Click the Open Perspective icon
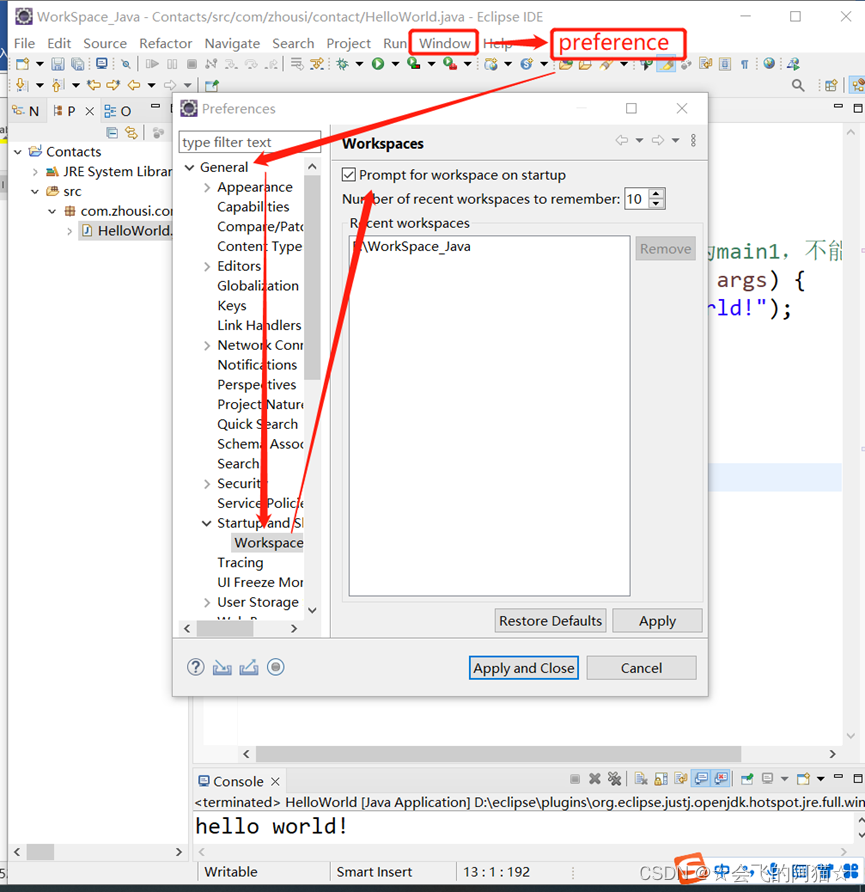 (x=831, y=85)
